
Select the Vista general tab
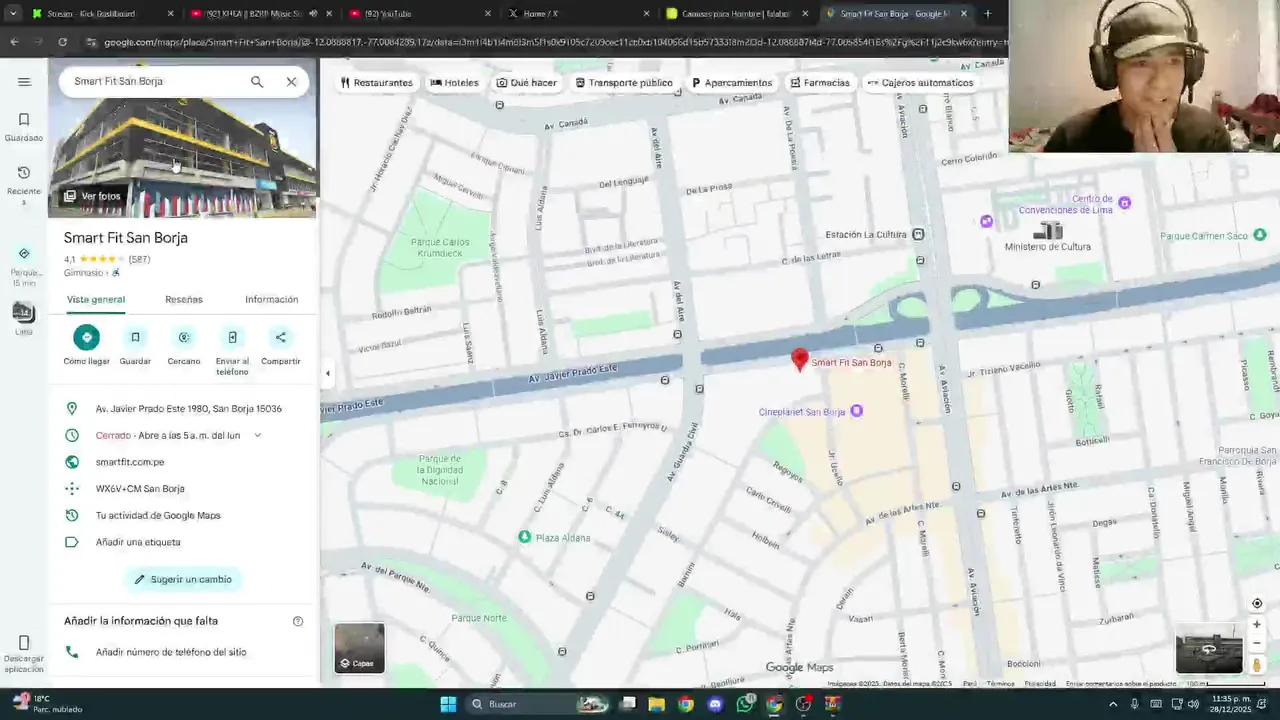(x=96, y=299)
